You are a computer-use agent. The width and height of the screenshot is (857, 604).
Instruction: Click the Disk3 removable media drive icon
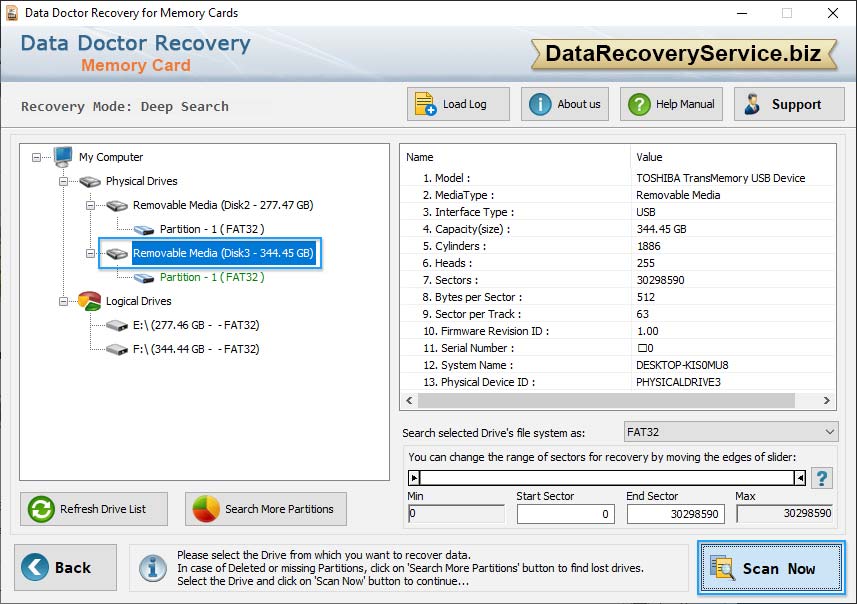[117, 253]
